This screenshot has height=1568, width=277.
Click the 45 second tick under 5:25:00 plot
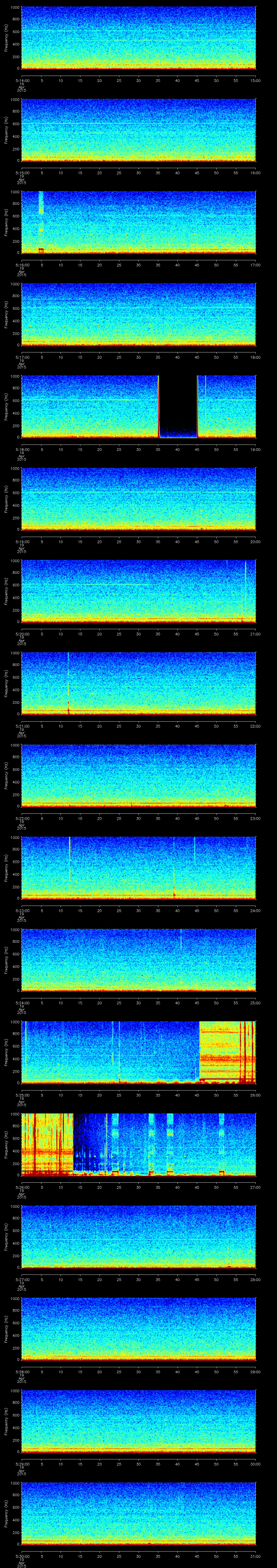click(197, 1095)
